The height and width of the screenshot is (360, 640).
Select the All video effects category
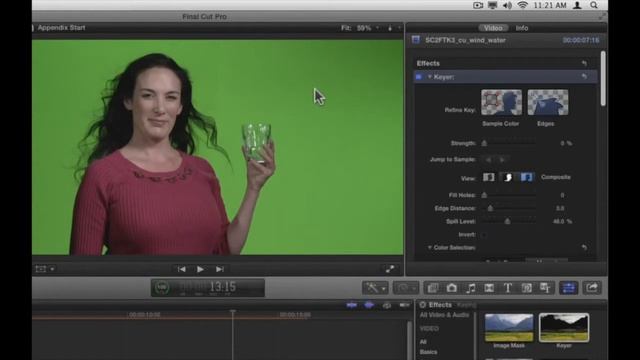[423, 342]
